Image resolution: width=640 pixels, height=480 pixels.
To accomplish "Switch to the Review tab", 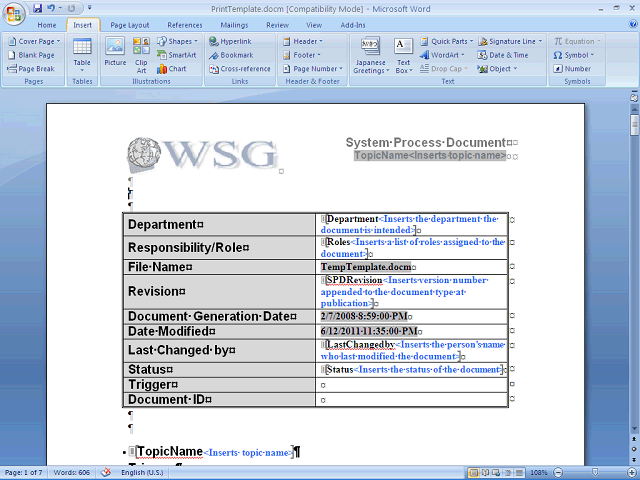I will 278,25.
